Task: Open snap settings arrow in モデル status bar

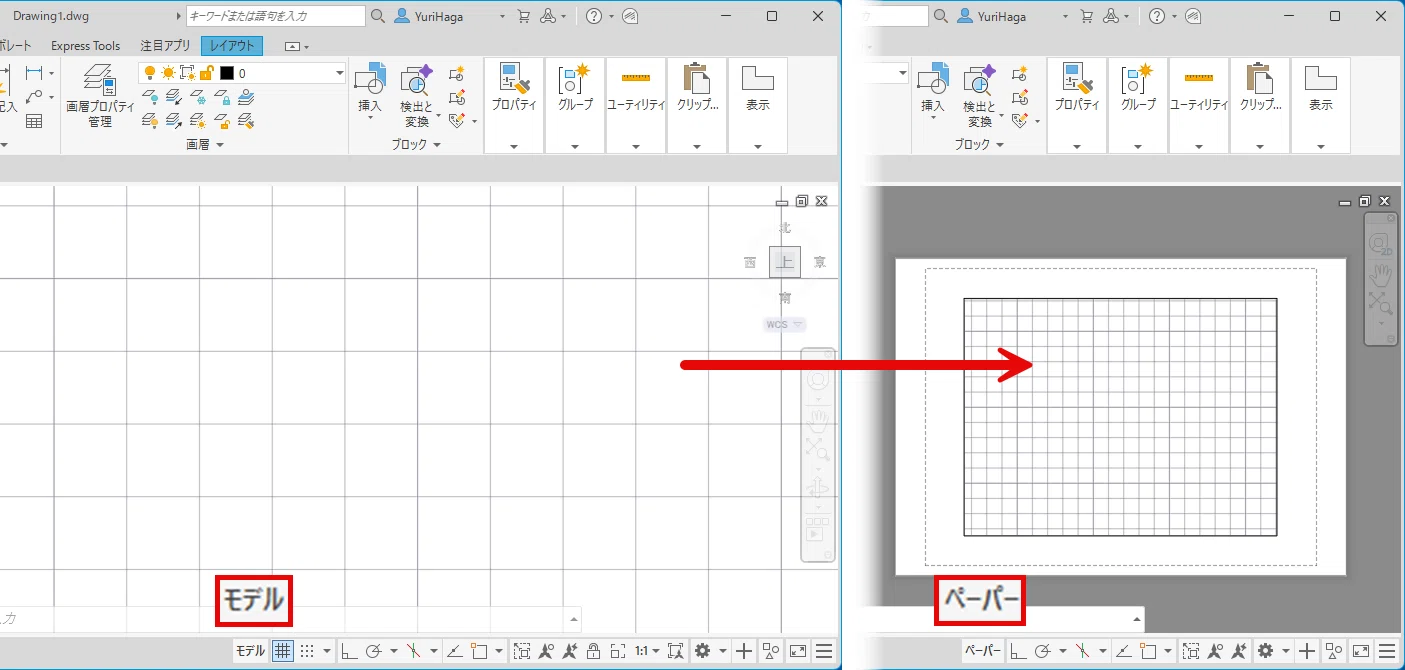Action: 327,651
